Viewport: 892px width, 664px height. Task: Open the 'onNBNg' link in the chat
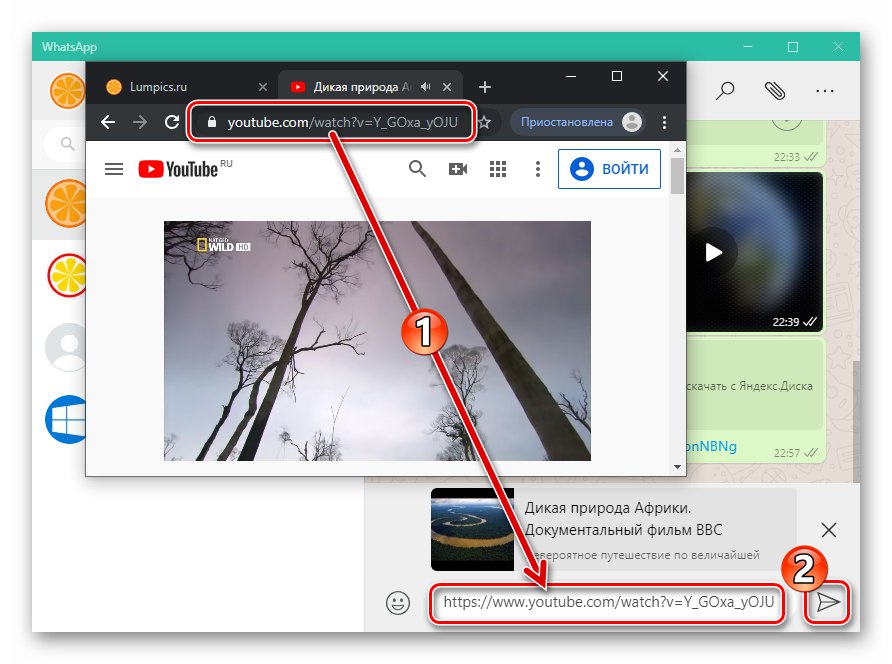click(711, 446)
